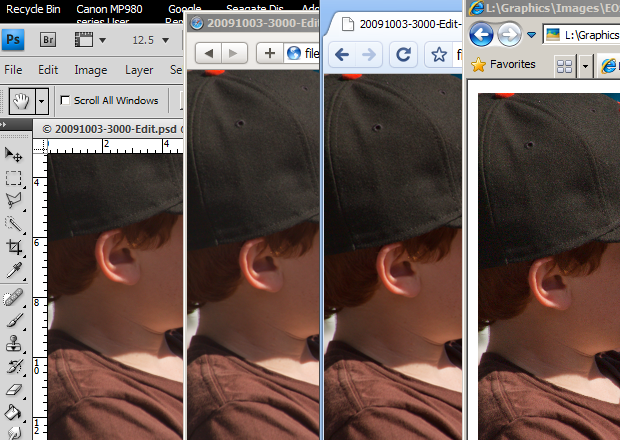Image resolution: width=620 pixels, height=440 pixels.
Task: Click Safari's add bookmark plus button
Action: (x=270, y=53)
